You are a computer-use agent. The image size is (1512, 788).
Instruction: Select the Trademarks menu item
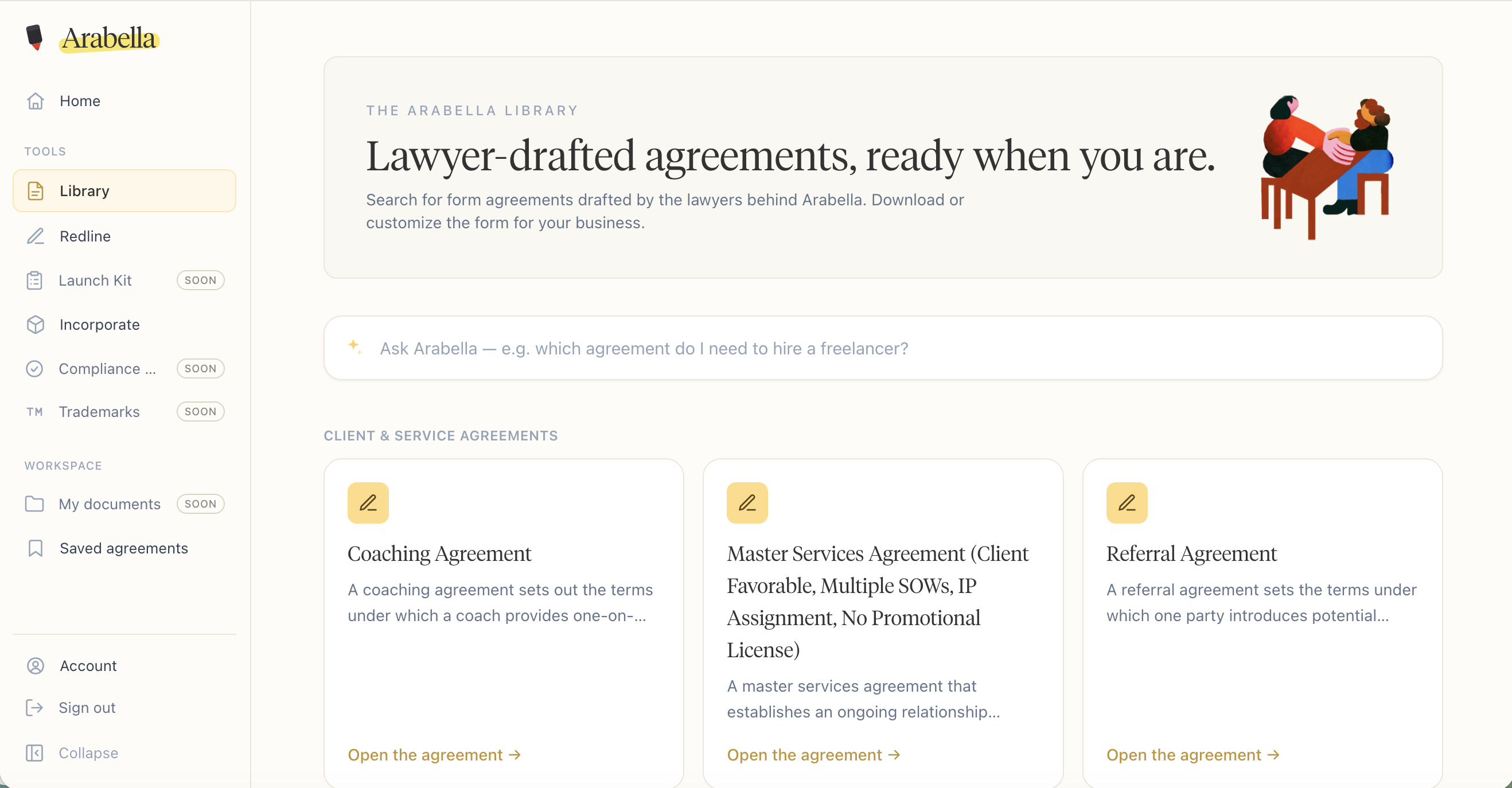coord(124,412)
